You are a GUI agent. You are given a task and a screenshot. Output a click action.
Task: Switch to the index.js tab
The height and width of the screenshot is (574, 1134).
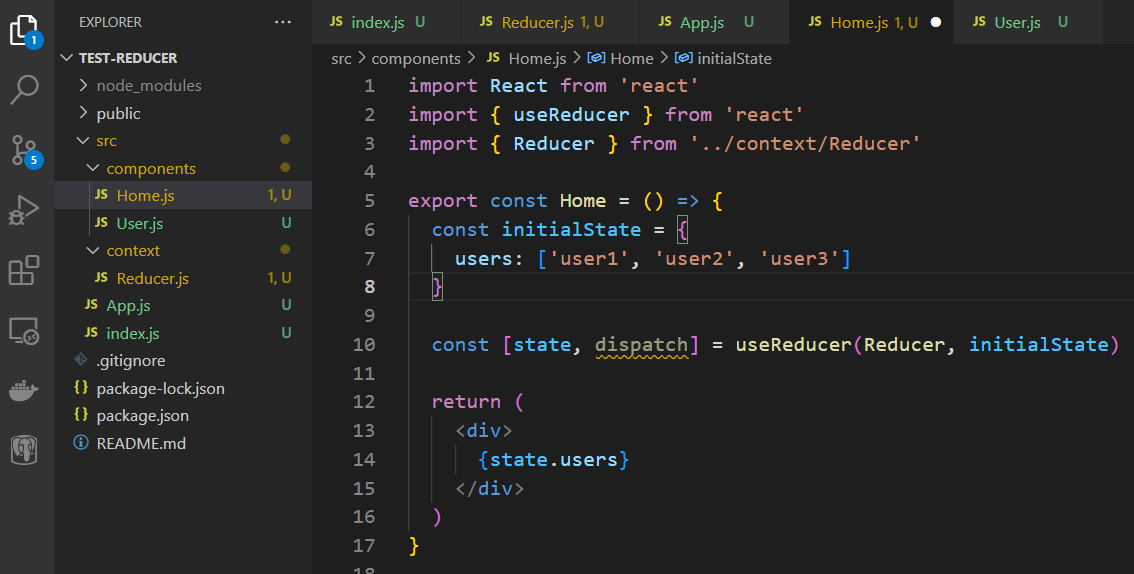386,22
